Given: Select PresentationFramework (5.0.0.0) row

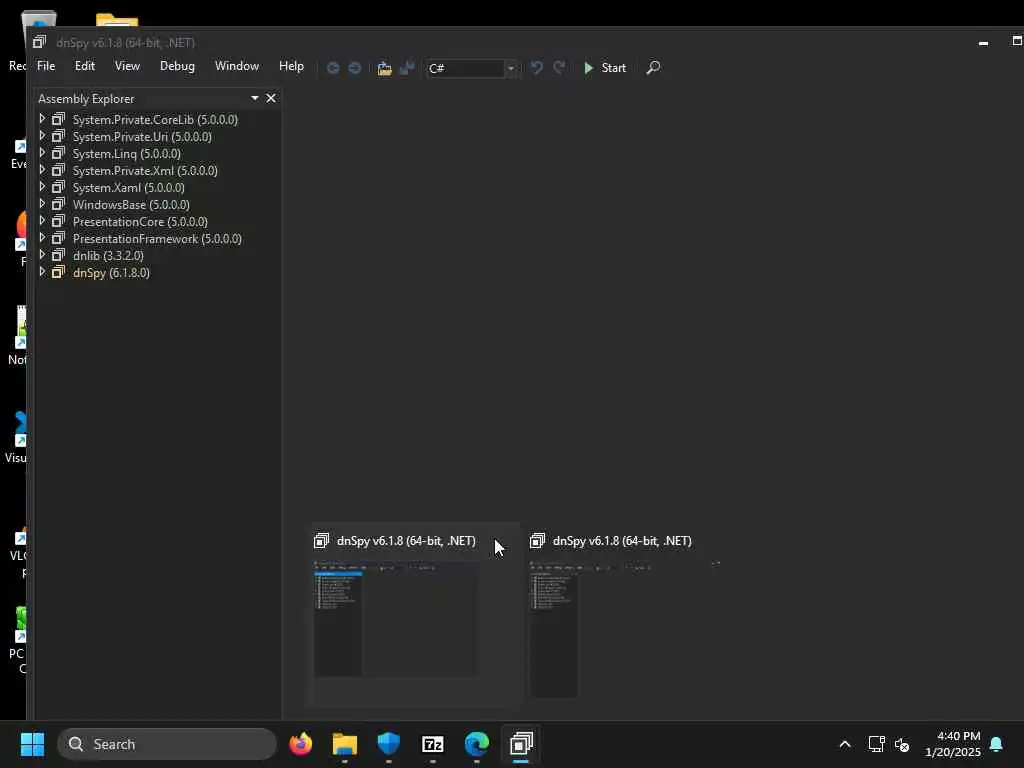Looking at the screenshot, I should click(157, 238).
